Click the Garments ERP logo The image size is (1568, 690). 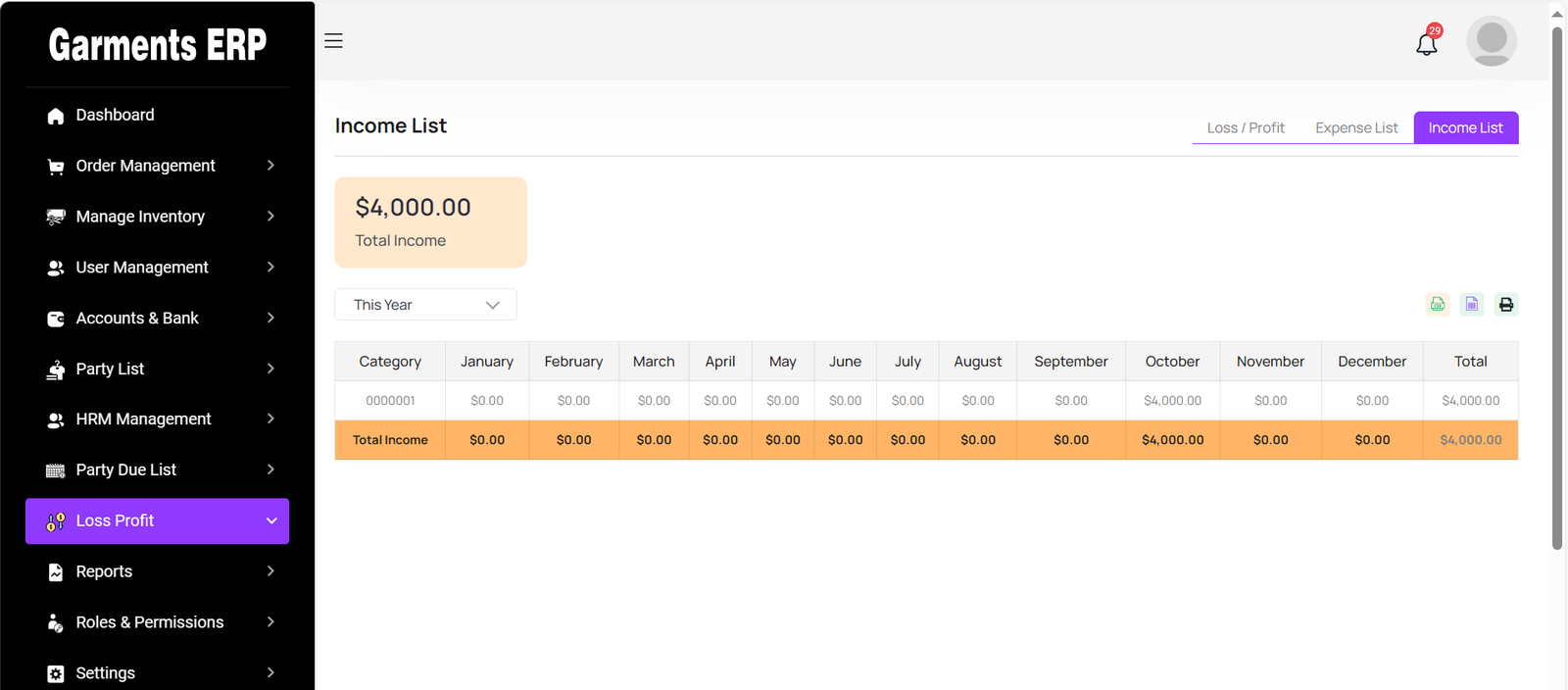[x=158, y=45]
